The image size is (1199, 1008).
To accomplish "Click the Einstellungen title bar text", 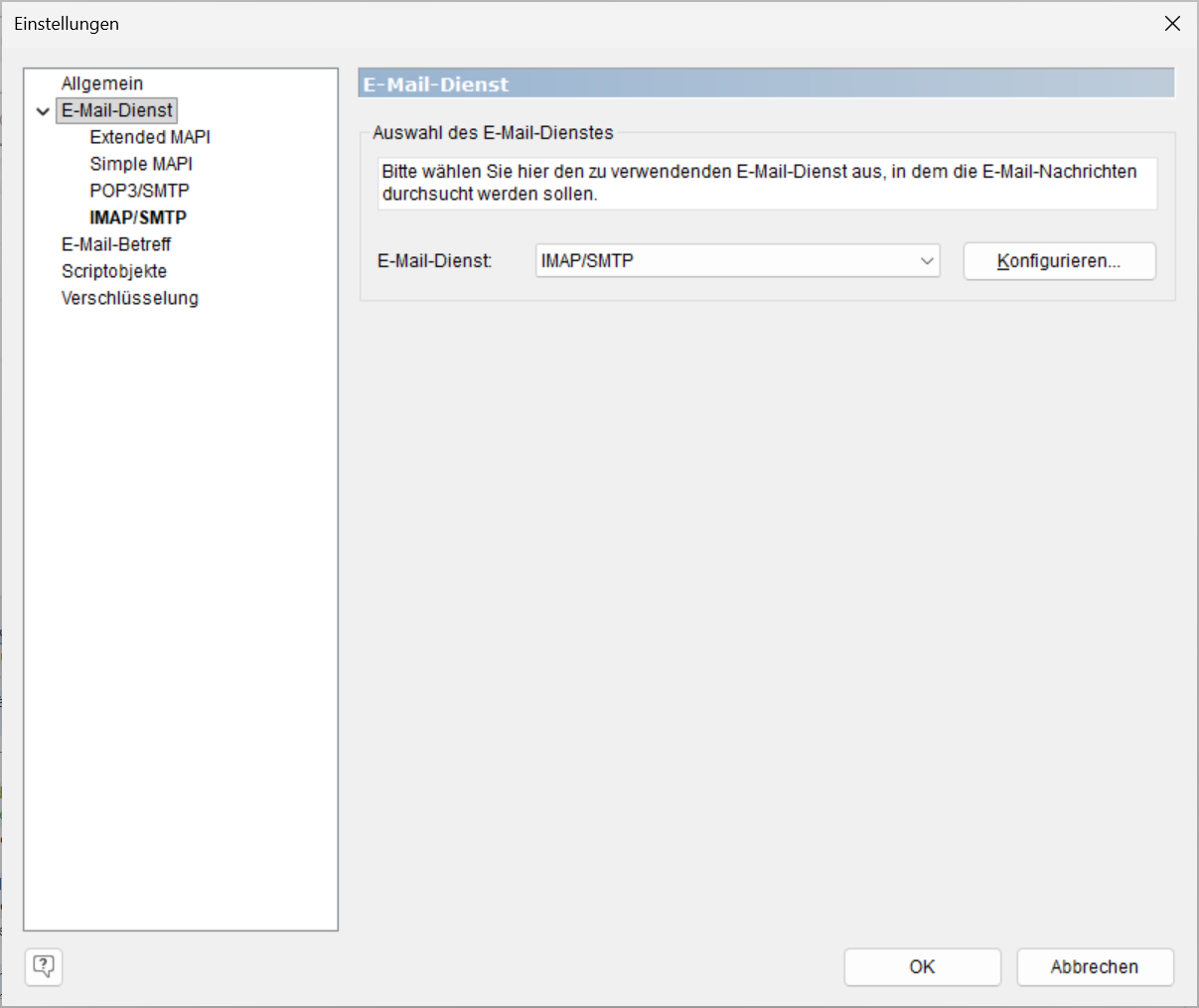I will click(67, 24).
